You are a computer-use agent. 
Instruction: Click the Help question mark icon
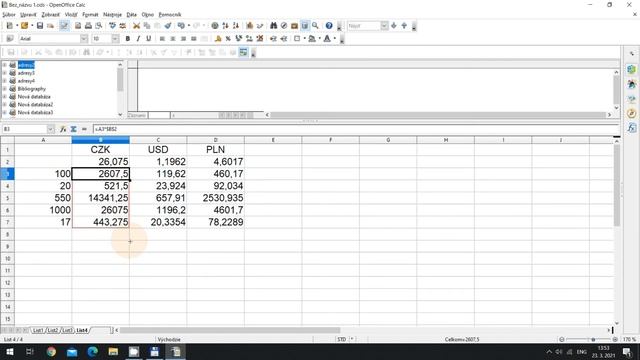(x=329, y=26)
